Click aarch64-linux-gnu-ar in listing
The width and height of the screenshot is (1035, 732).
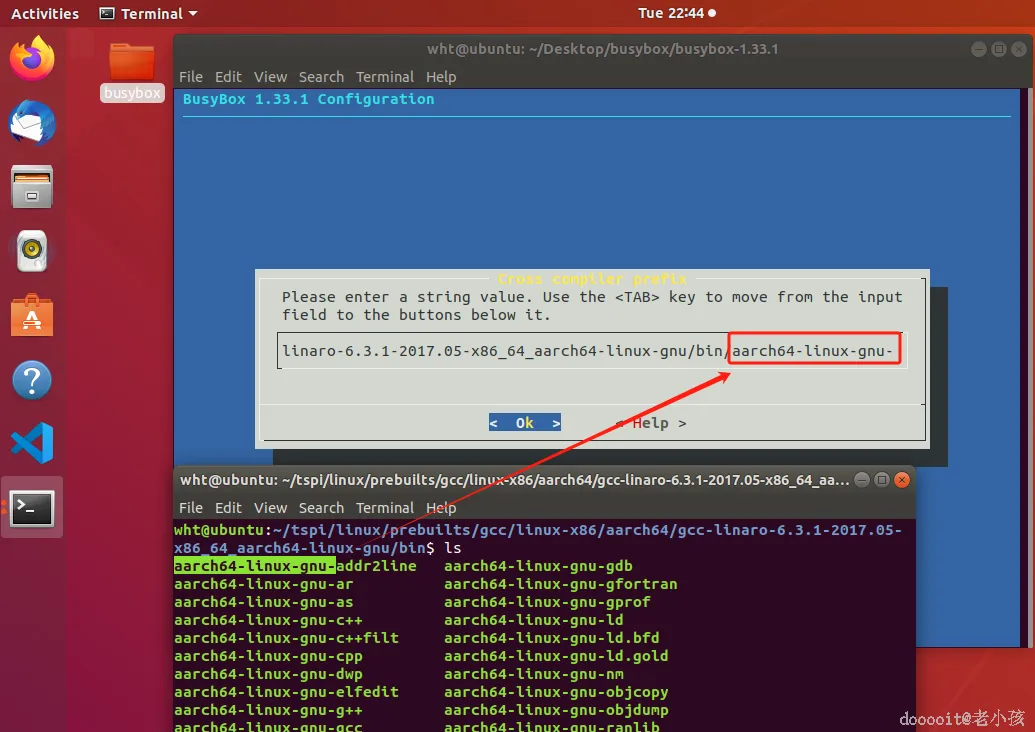263,584
